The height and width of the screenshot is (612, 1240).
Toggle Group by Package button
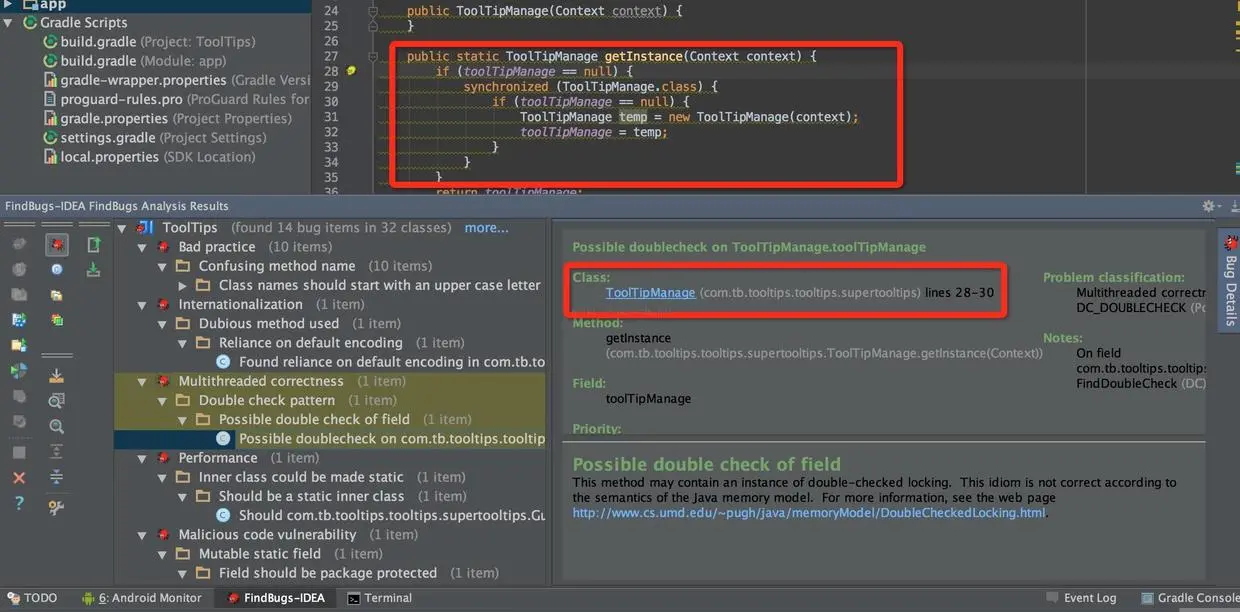pos(57,295)
